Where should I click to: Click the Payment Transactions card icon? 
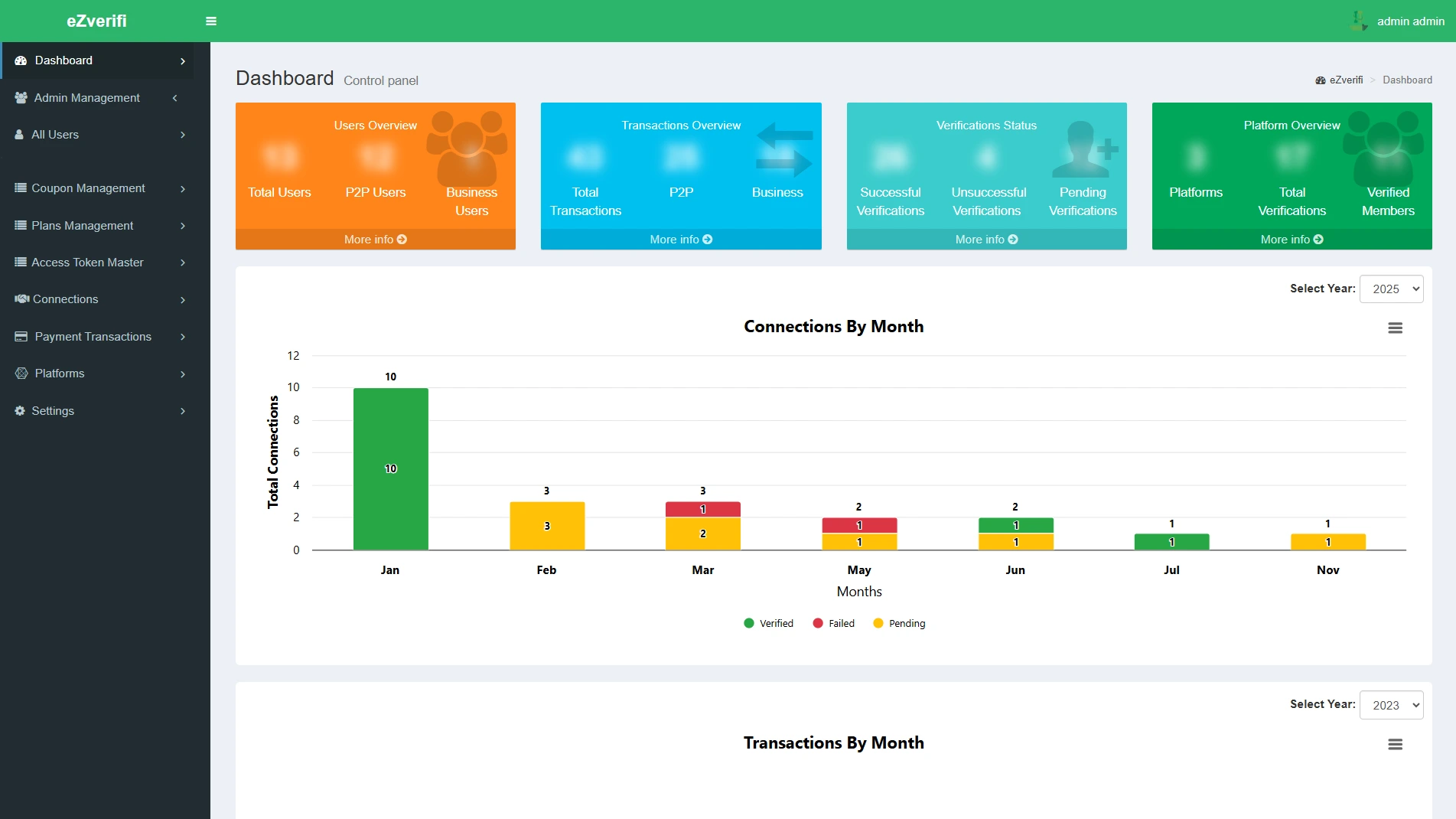coord(21,337)
